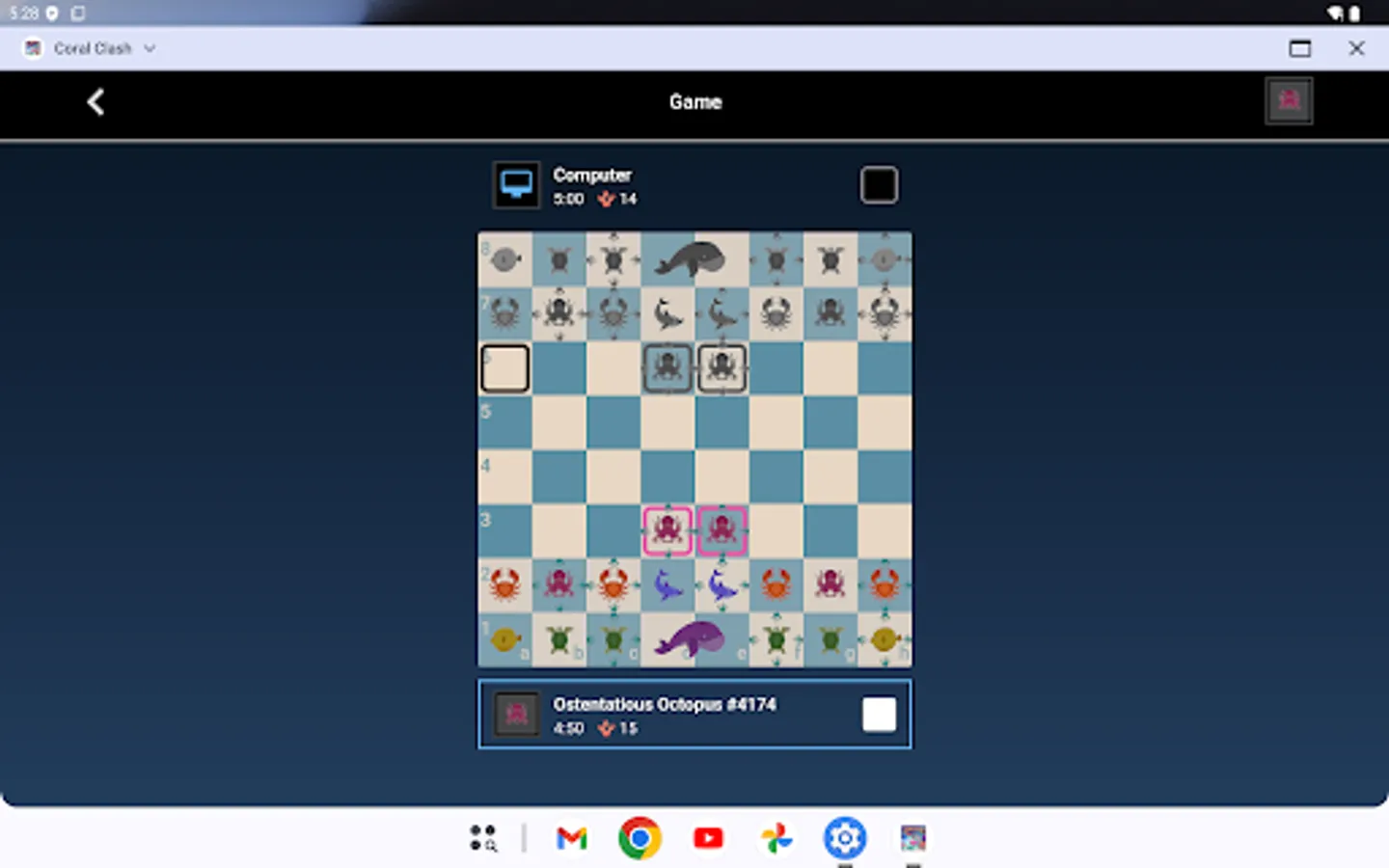Click the Coral Clash app icon in the titlebar
The image size is (1389, 868).
point(32,47)
